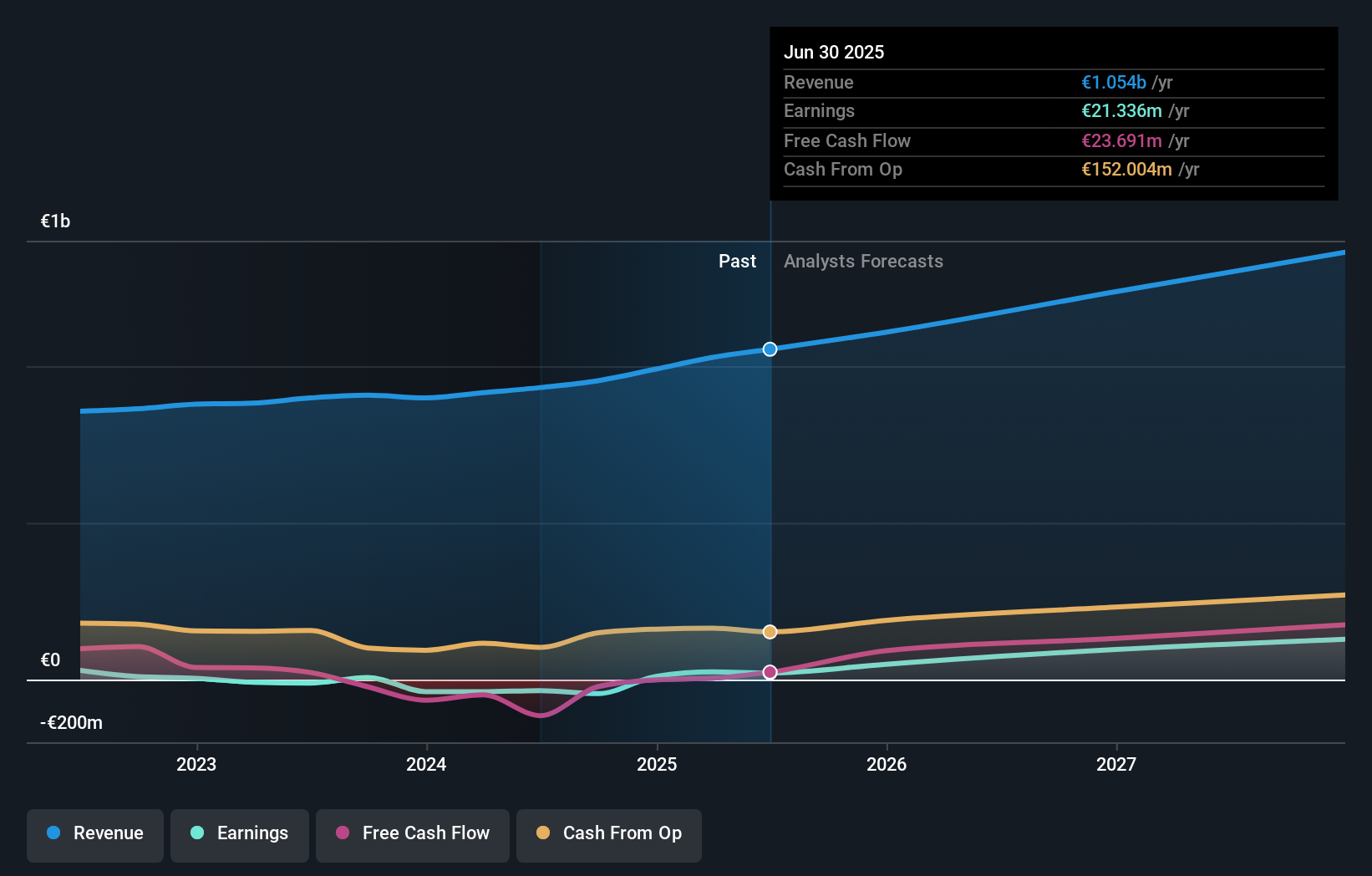Toggle Revenue visibility via legend

pyautogui.click(x=94, y=833)
